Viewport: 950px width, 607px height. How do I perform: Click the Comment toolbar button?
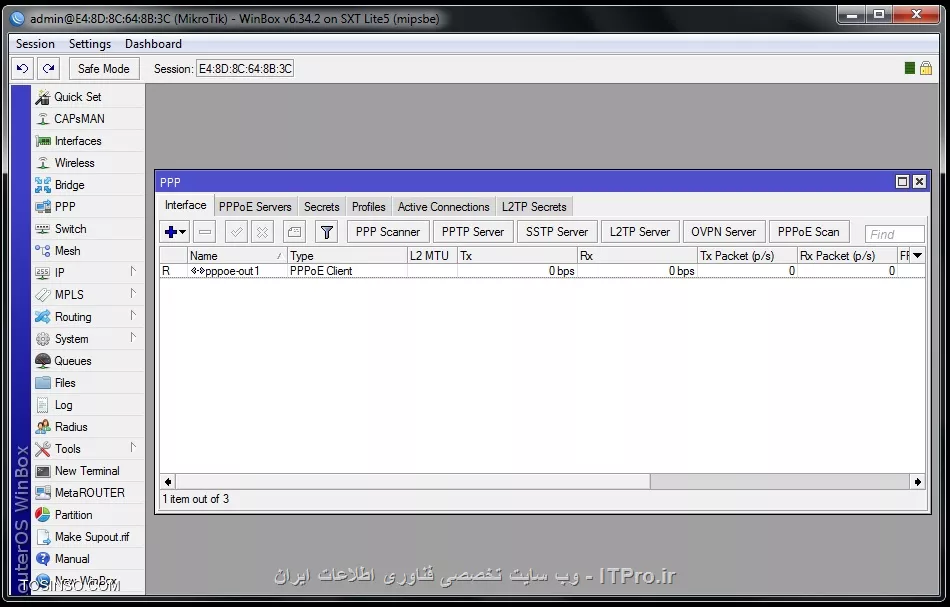[x=294, y=231]
